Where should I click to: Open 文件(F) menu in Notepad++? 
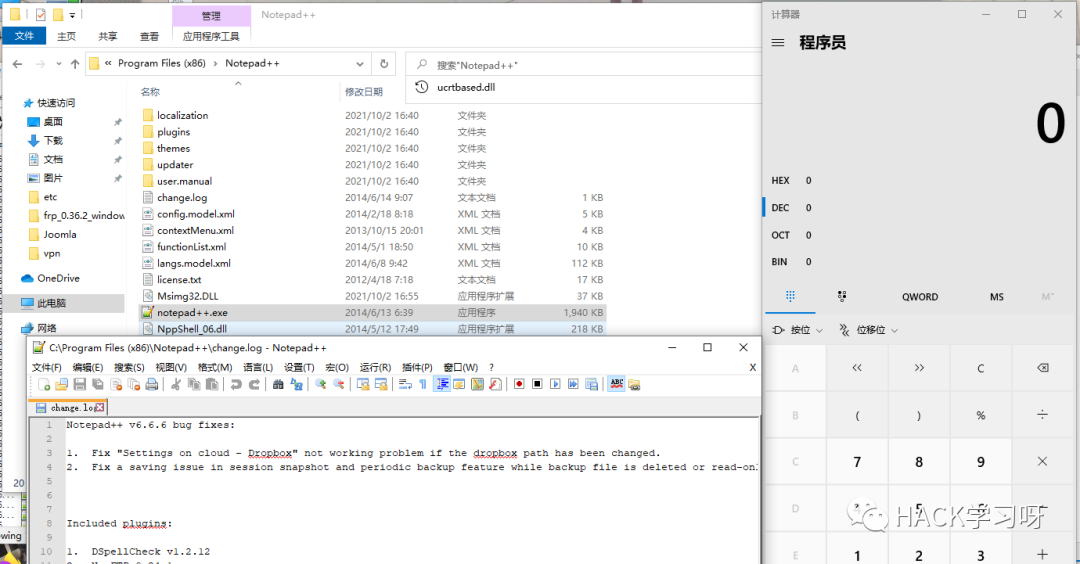(47, 367)
